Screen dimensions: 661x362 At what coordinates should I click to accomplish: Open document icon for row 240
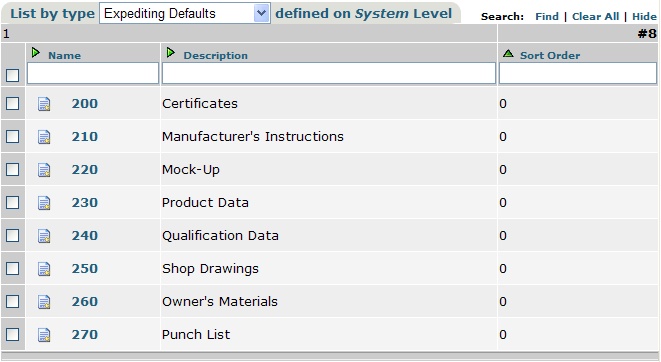(44, 236)
